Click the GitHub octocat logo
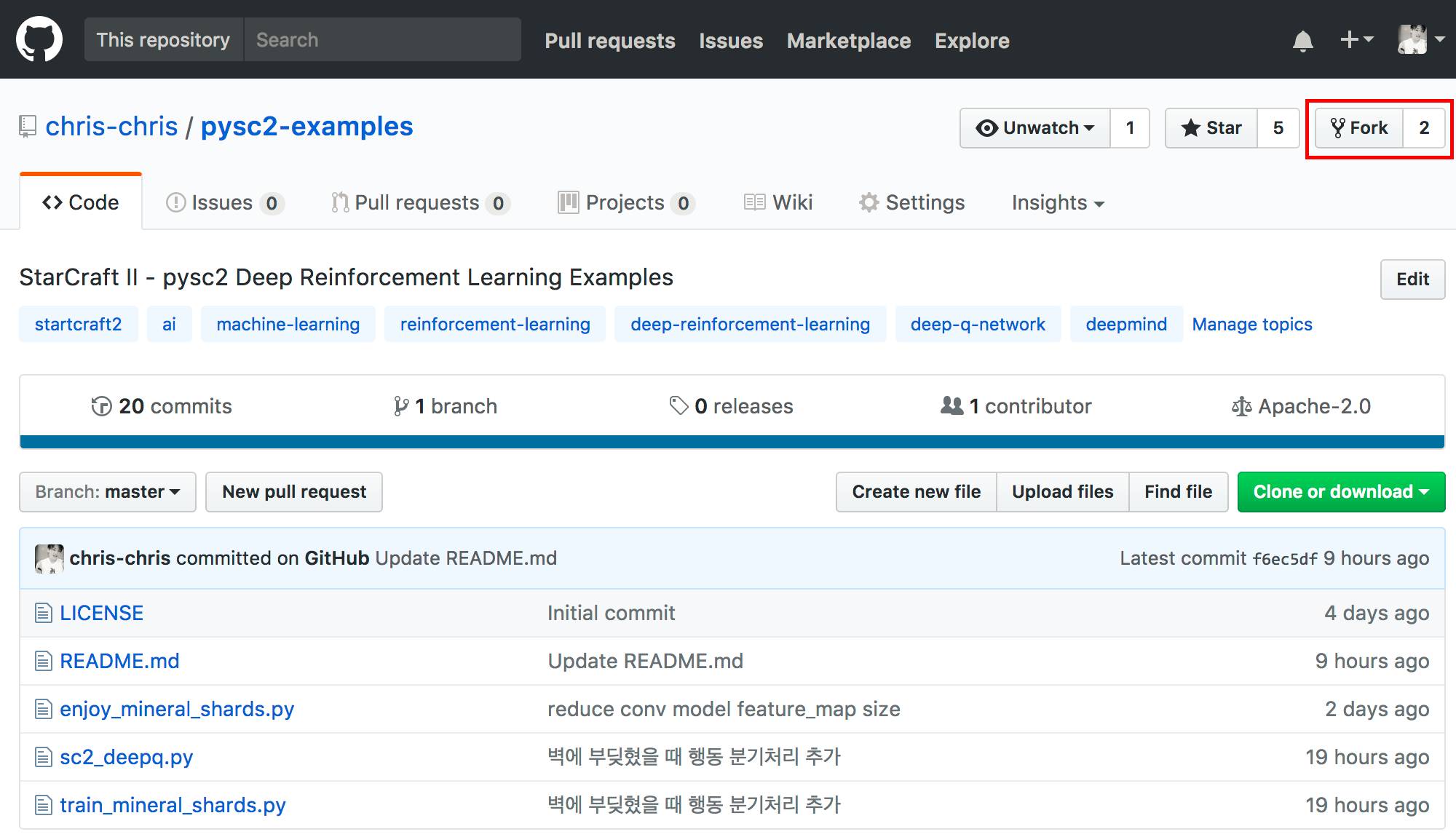Image resolution: width=1456 pixels, height=837 pixels. tap(39, 39)
